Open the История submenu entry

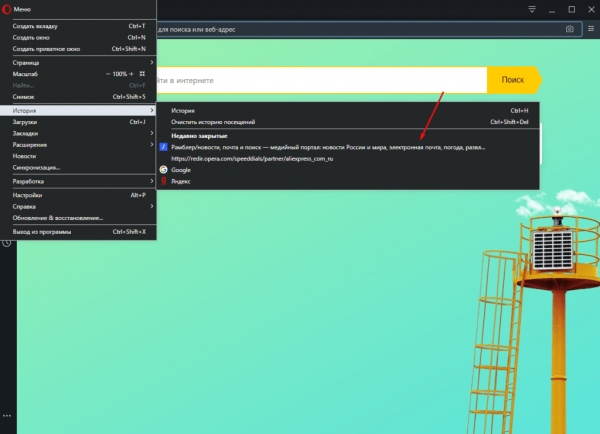coord(78,111)
